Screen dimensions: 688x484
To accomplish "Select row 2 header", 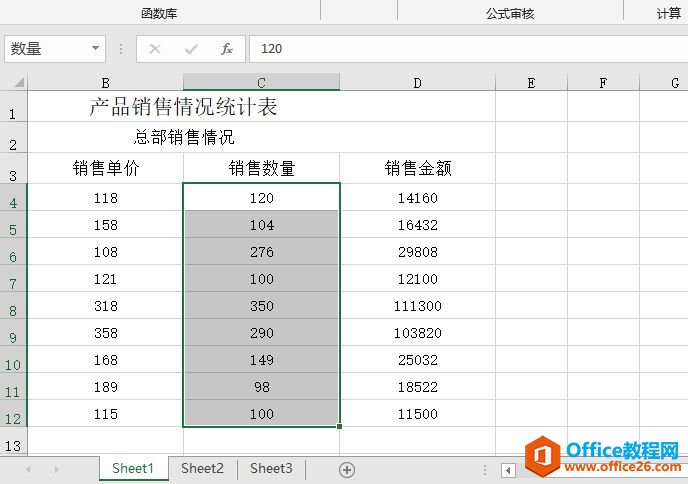I will click(13, 137).
